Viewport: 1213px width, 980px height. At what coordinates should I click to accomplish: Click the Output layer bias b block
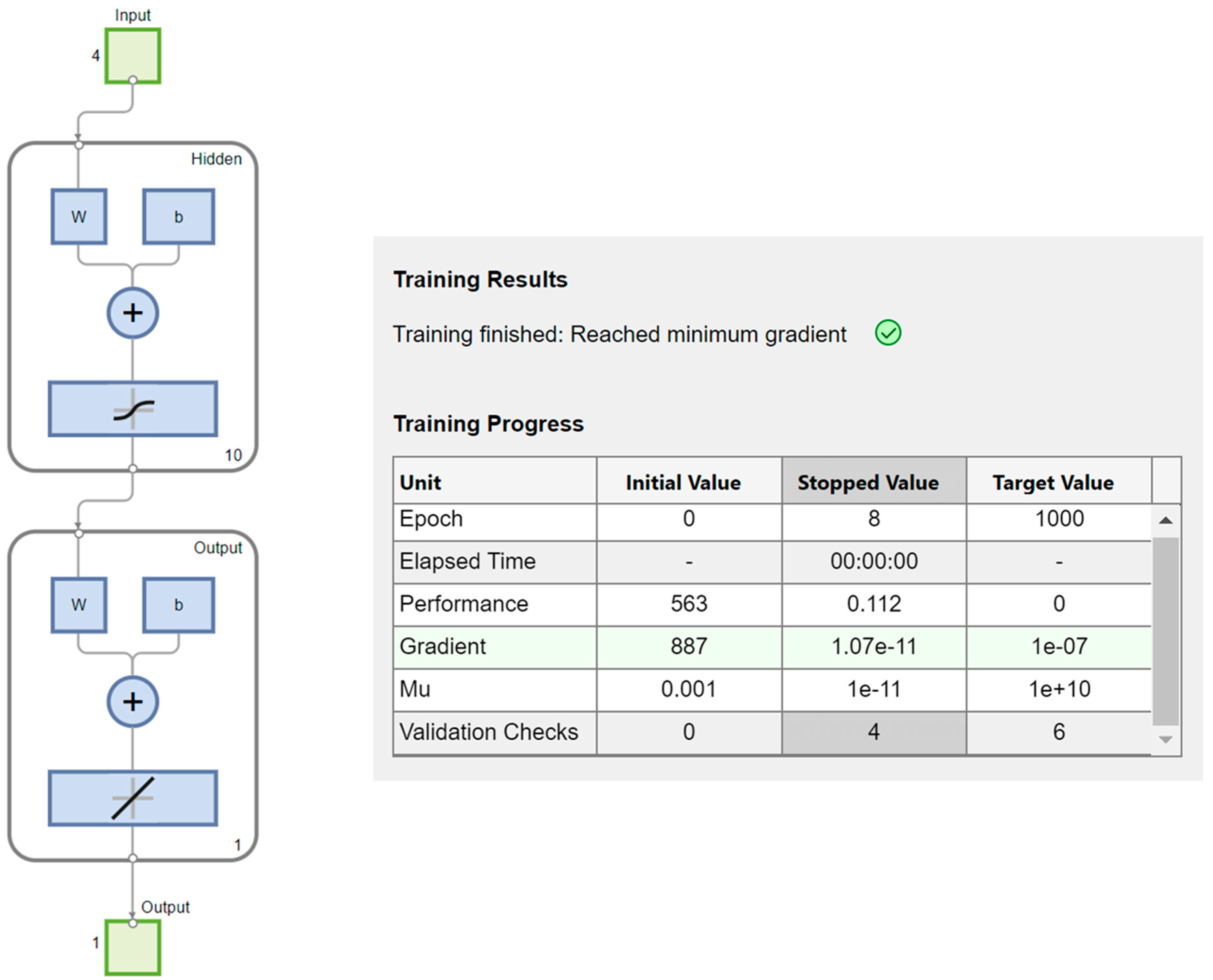pyautogui.click(x=178, y=605)
